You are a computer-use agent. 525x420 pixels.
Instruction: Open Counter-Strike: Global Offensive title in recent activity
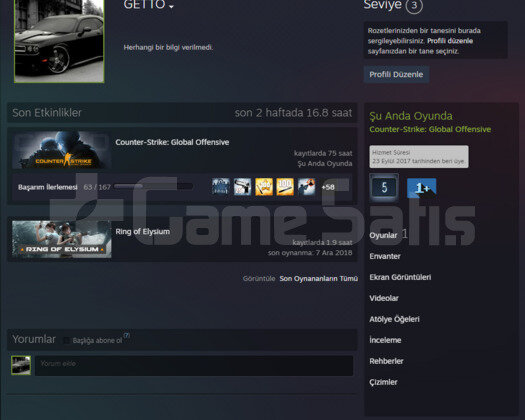(172, 142)
